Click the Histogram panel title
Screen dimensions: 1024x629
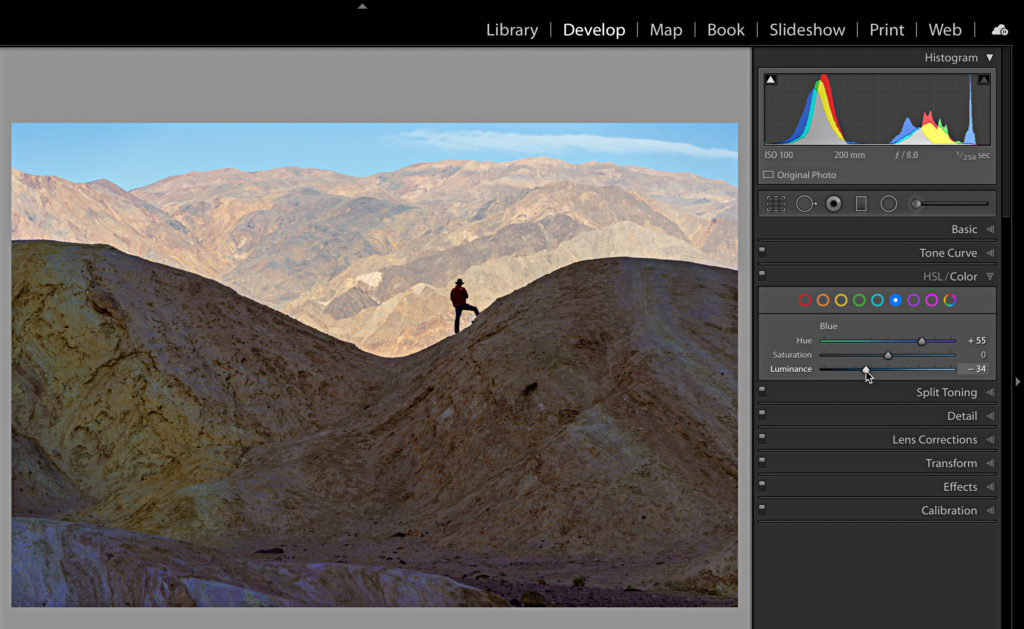click(x=951, y=57)
